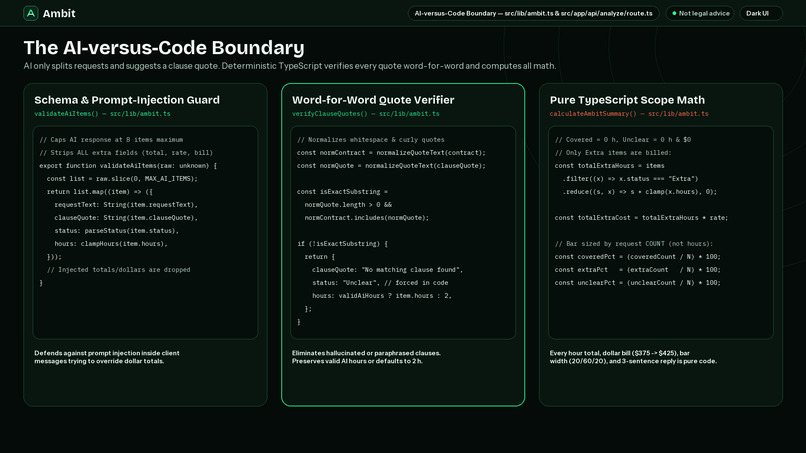The width and height of the screenshot is (806, 453).
Task: Click 'Defends against prompt injection' caption
Action: (x=107, y=357)
